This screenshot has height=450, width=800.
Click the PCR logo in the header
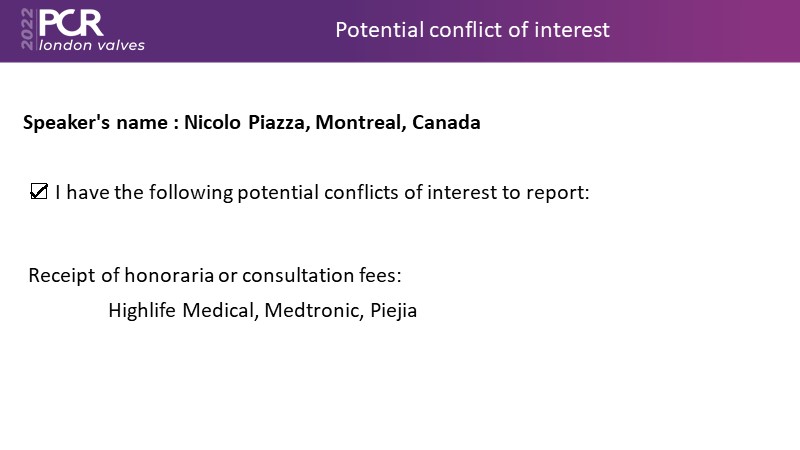pyautogui.click(x=71, y=23)
